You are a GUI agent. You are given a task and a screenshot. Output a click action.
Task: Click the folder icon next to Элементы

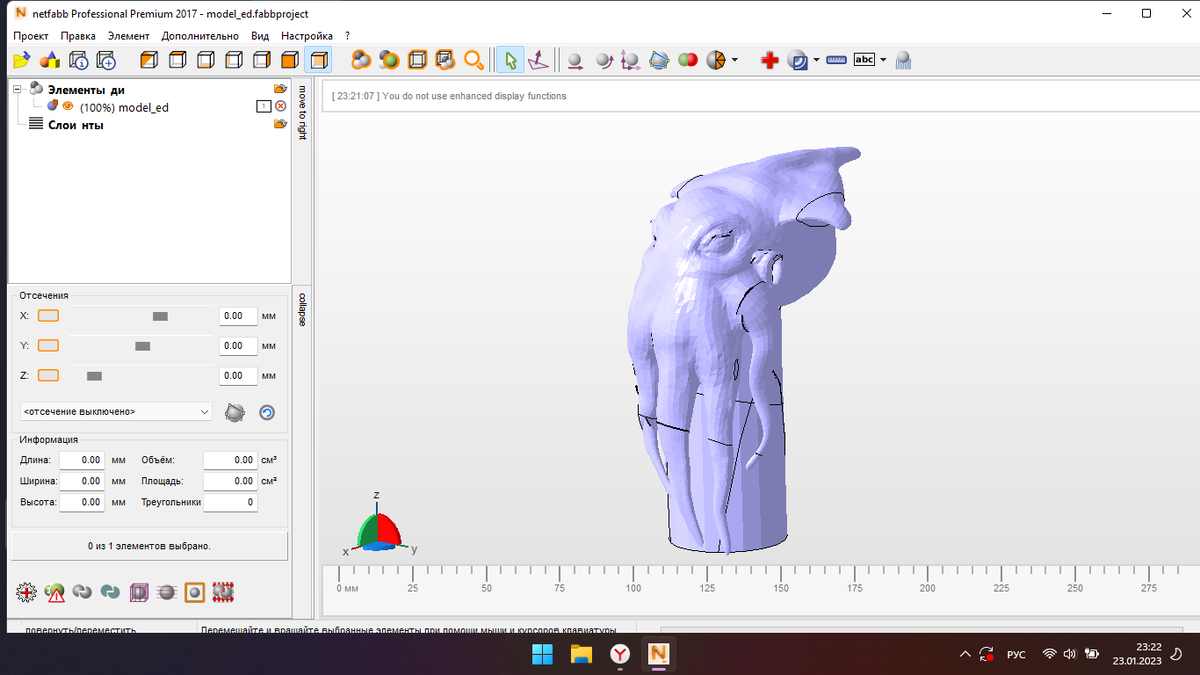[280, 89]
